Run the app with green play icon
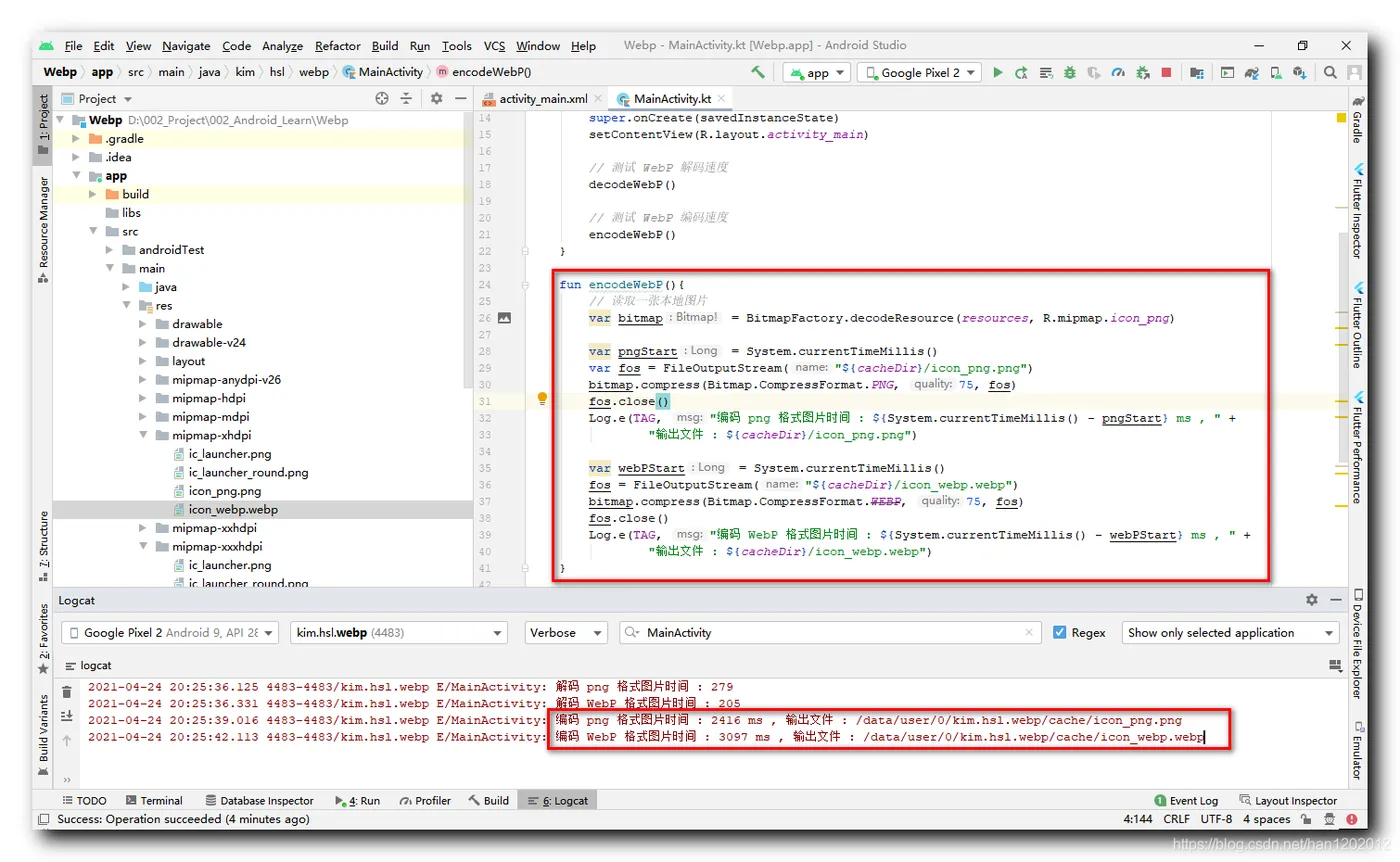1400x862 pixels. (998, 72)
